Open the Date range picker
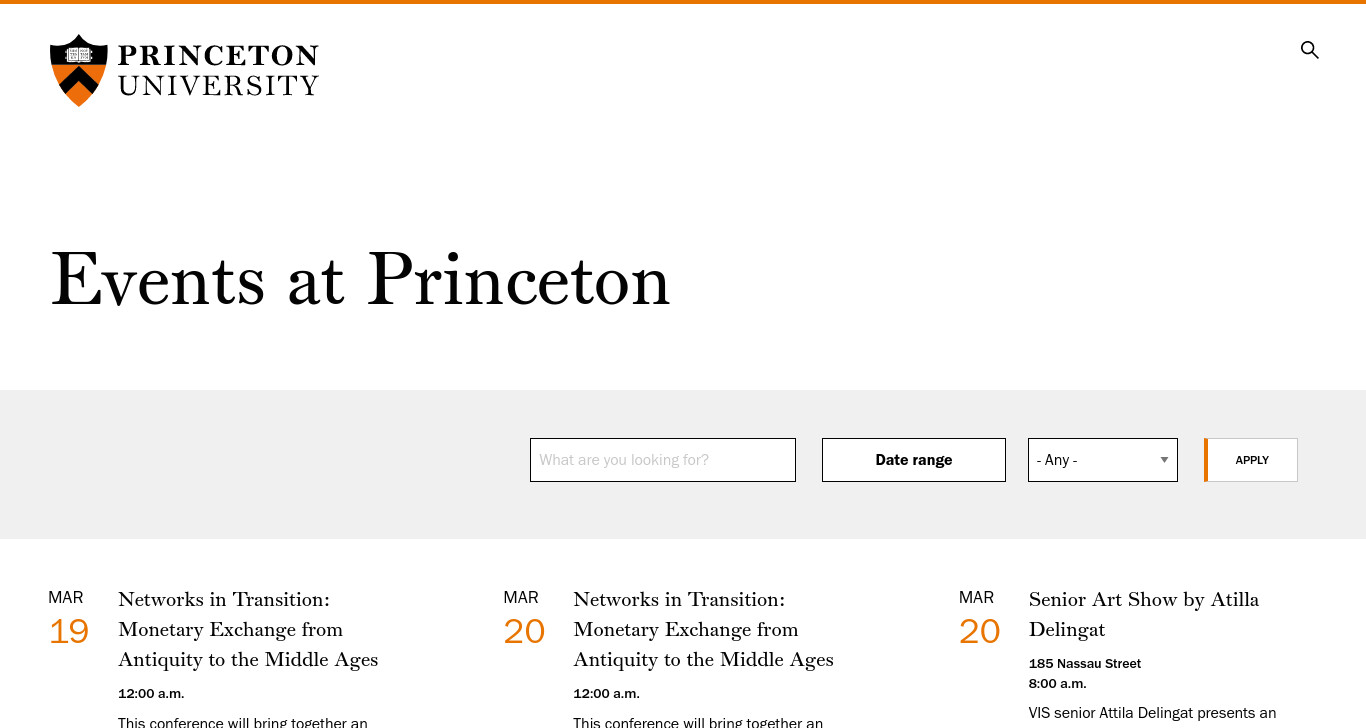 914,460
